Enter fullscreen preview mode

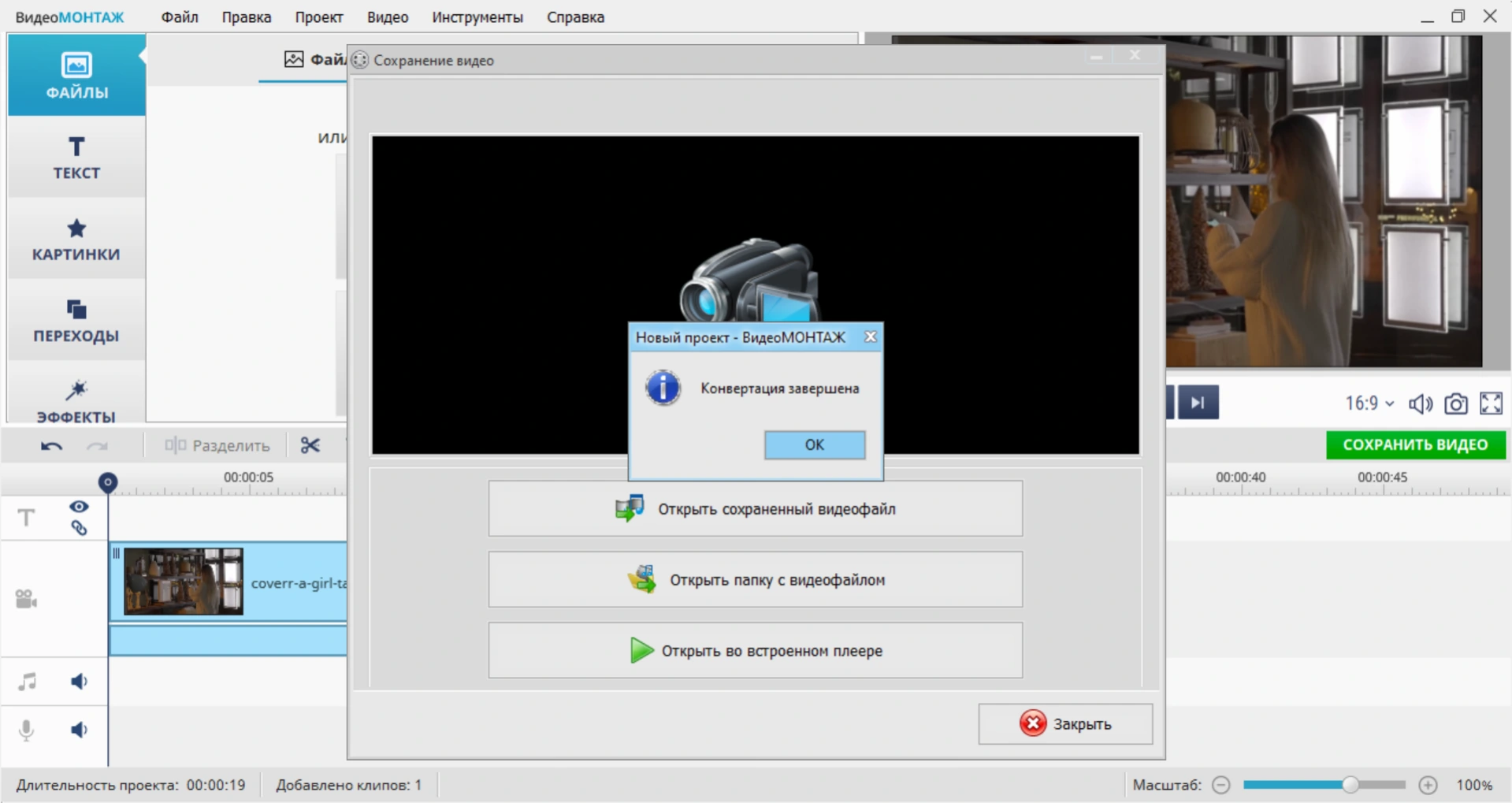coord(1491,403)
